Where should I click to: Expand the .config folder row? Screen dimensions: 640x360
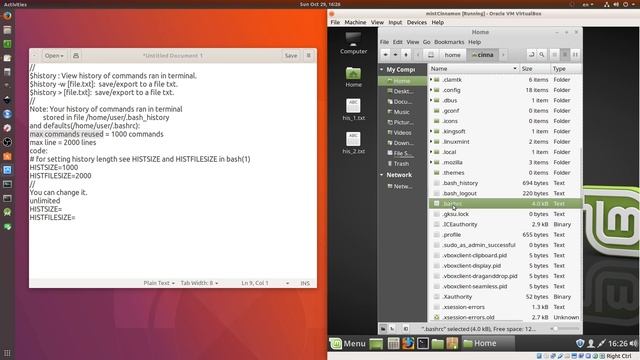click(x=431, y=90)
